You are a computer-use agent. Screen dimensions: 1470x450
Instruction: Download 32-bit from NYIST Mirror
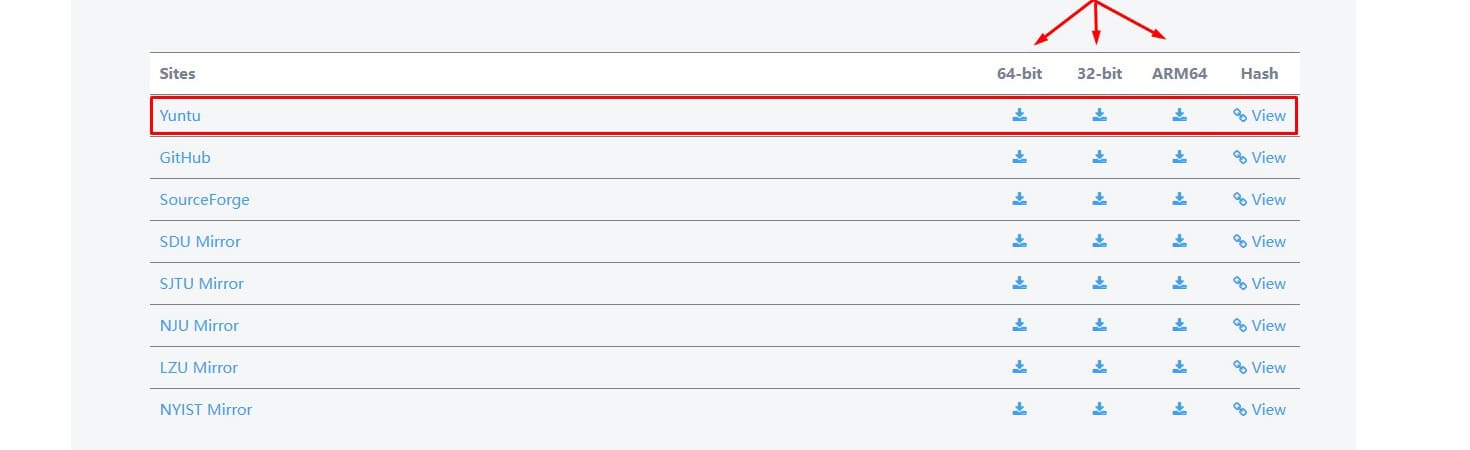pos(1099,409)
